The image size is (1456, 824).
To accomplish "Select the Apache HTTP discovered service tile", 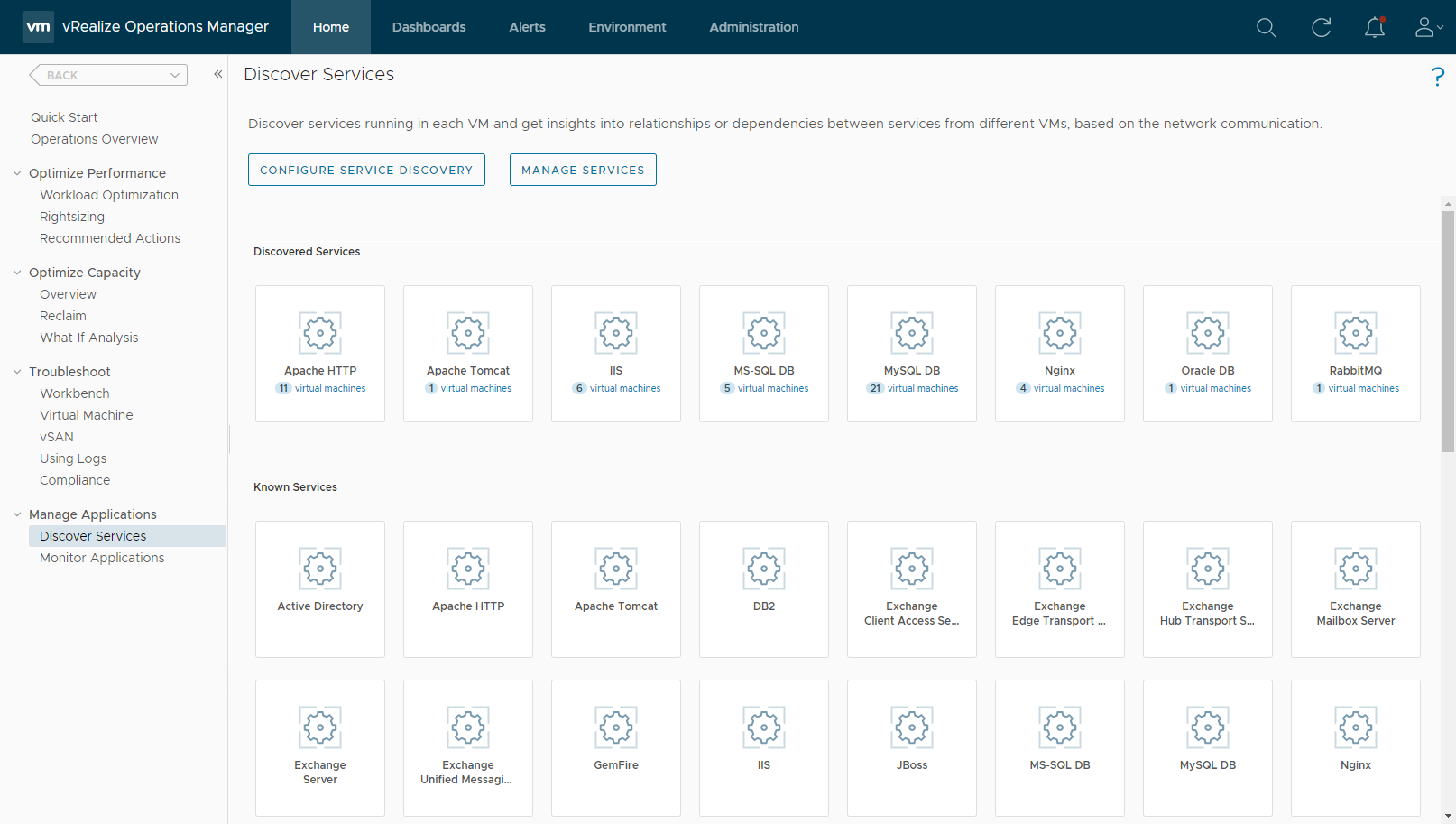I will (x=319, y=353).
